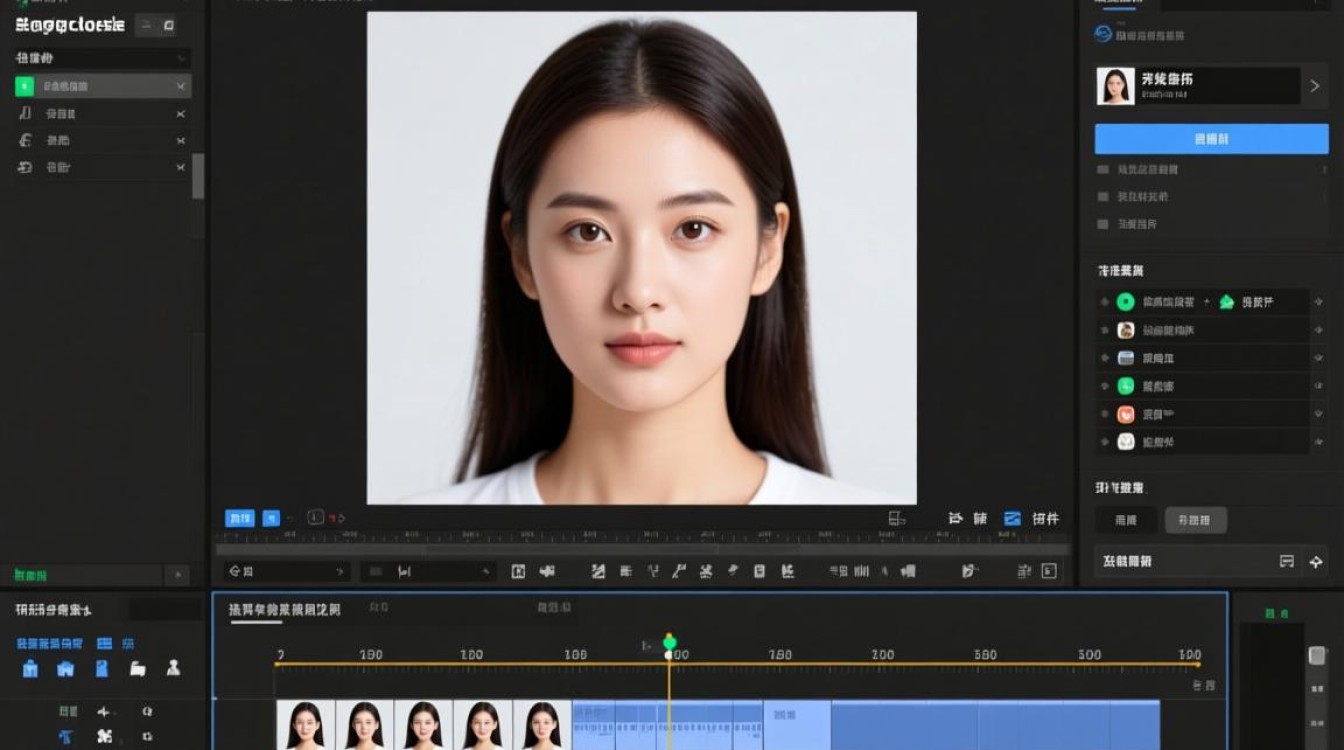Image resolution: width=1344 pixels, height=750 pixels.
Task: Toggle the dot left of the brown avatar row
Action: (x=1104, y=330)
